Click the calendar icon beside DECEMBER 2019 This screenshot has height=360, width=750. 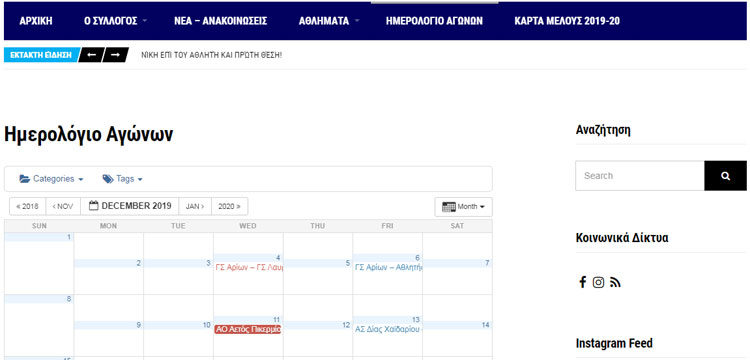pos(94,206)
